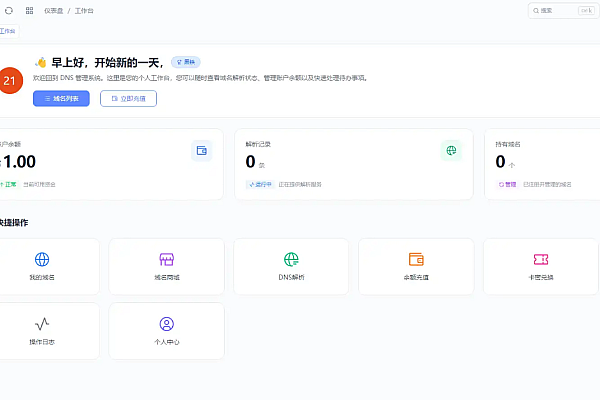The image size is (600, 400).
Task: Click the small blue tag after the greeting
Action: (x=186, y=62)
